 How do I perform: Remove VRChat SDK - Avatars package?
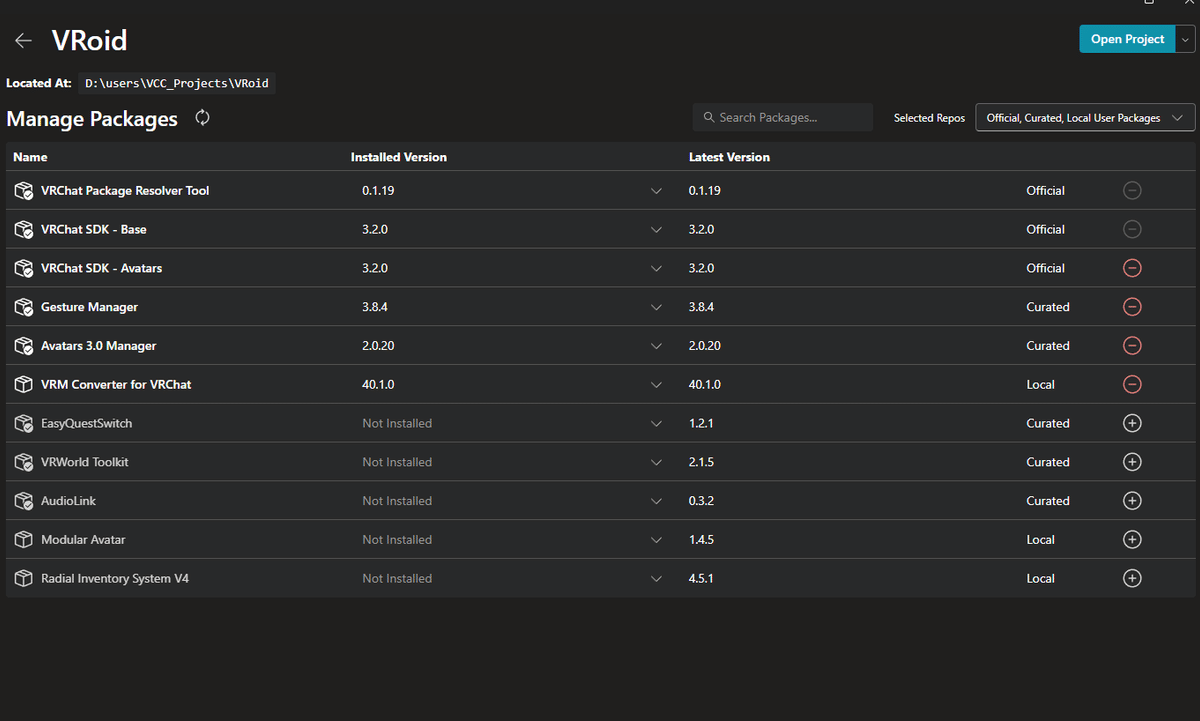click(1132, 268)
